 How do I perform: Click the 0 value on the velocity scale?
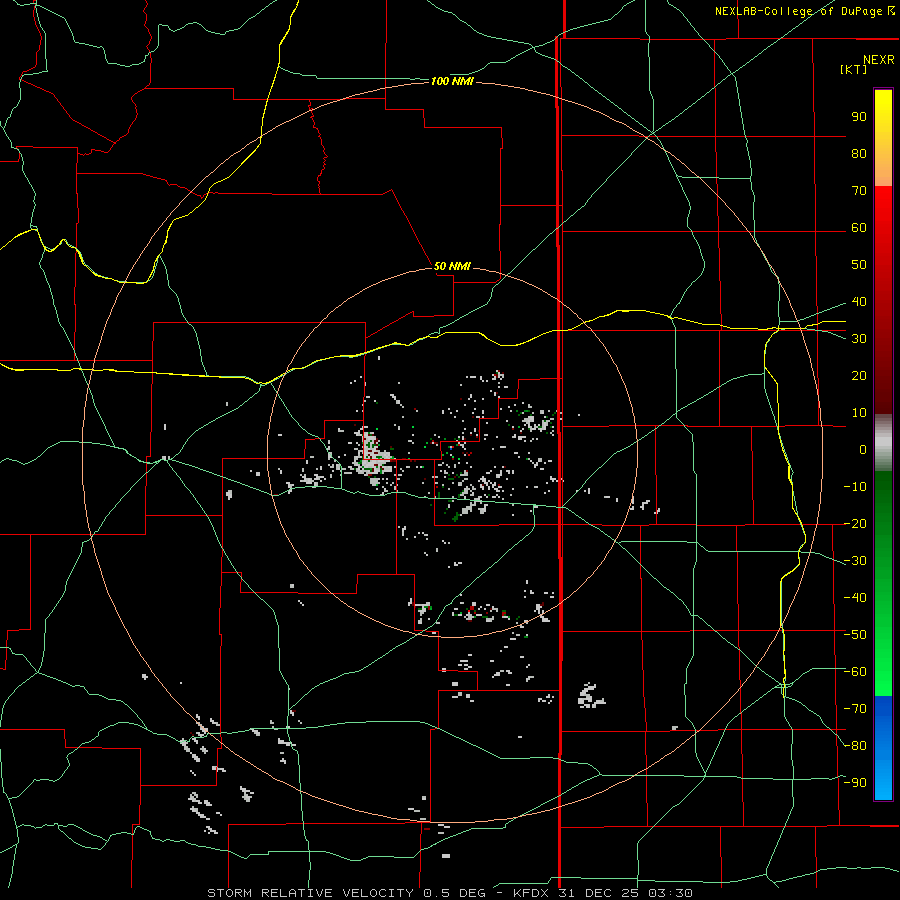click(x=863, y=450)
